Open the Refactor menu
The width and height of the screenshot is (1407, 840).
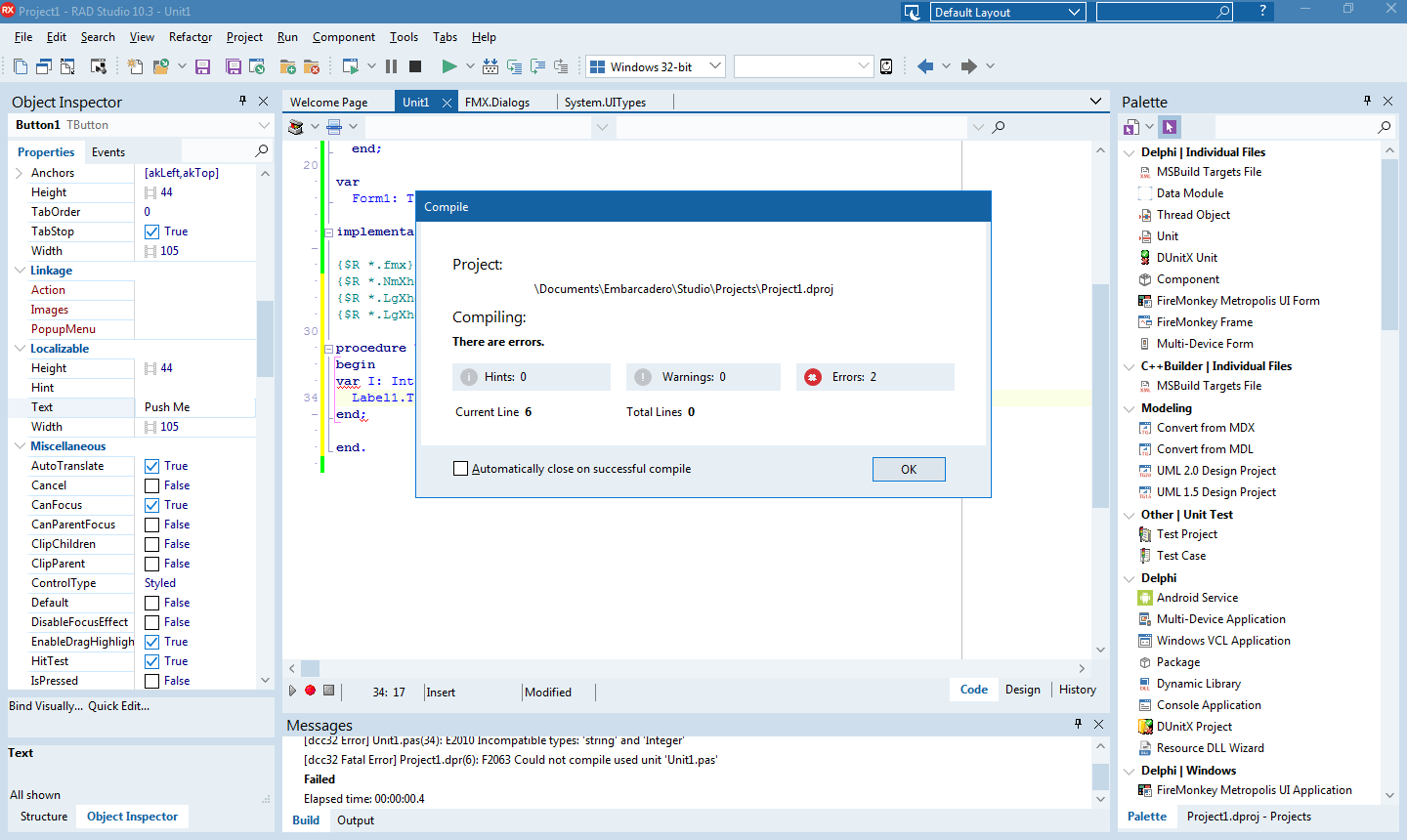pos(191,37)
